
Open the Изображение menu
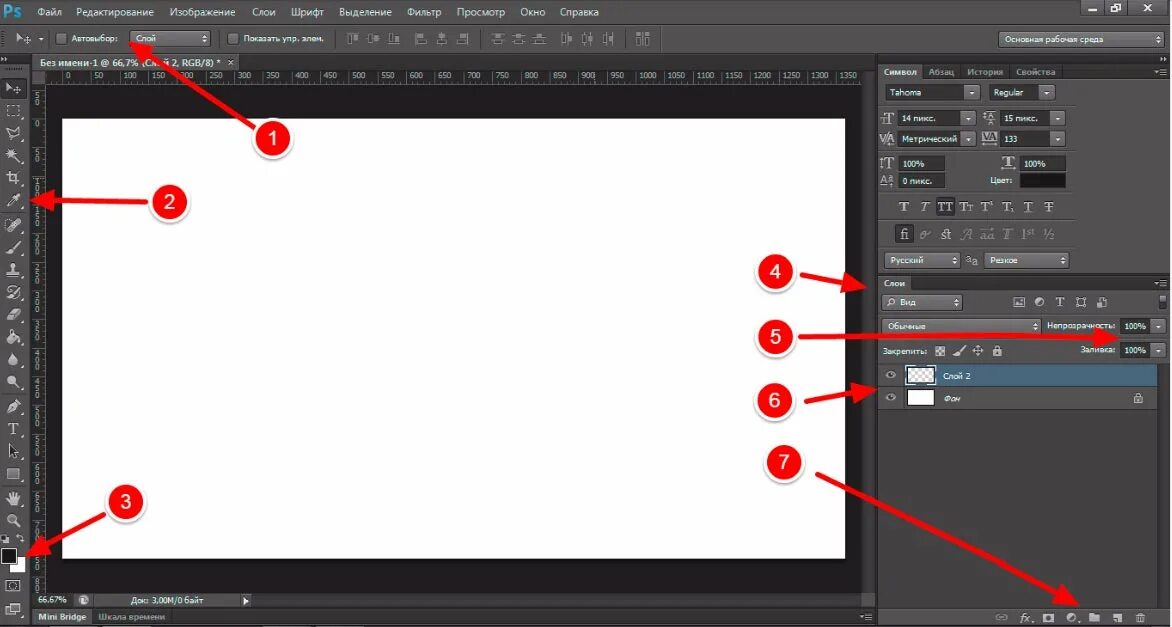(x=203, y=12)
